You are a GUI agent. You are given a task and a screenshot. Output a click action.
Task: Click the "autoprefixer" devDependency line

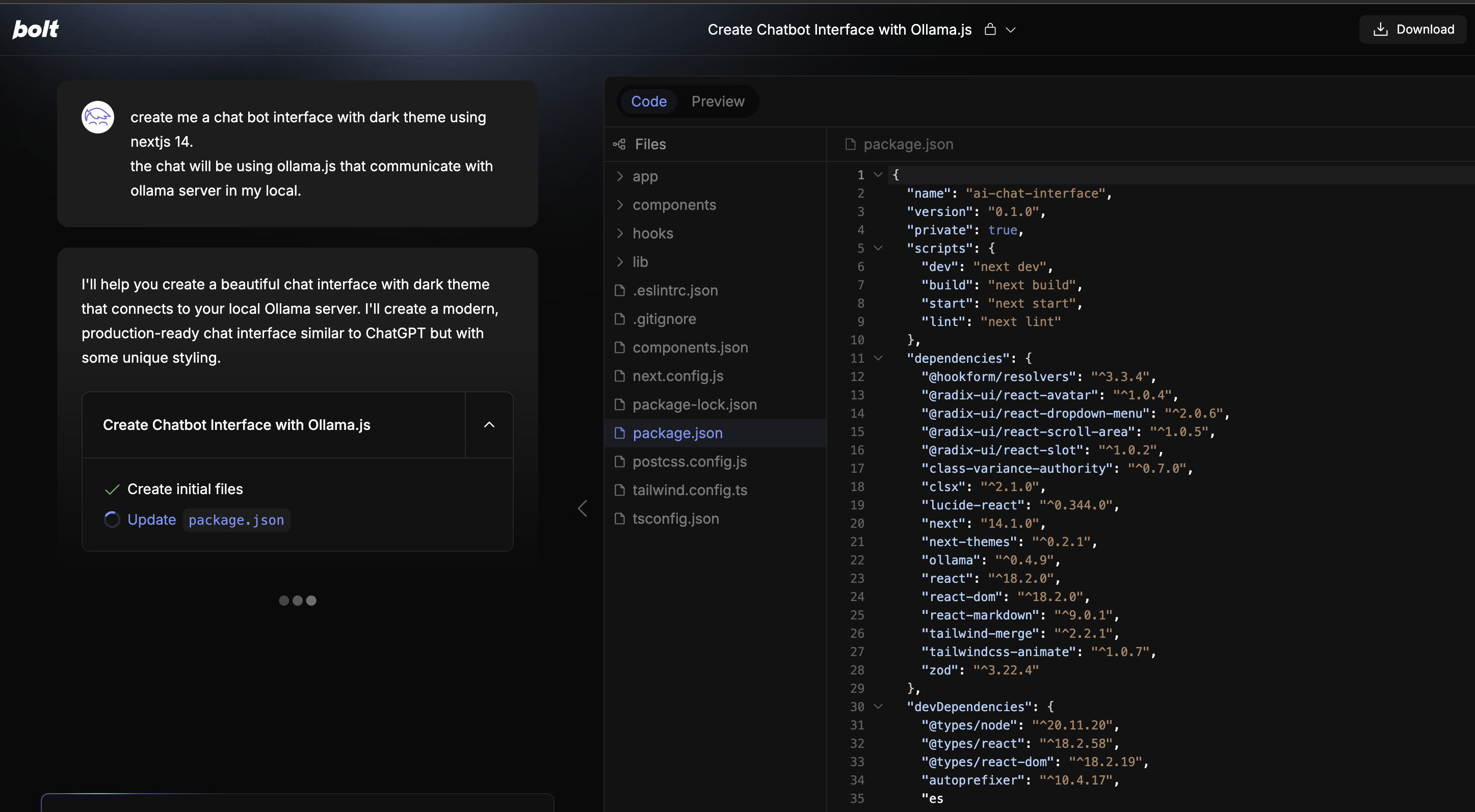[x=1020, y=780]
